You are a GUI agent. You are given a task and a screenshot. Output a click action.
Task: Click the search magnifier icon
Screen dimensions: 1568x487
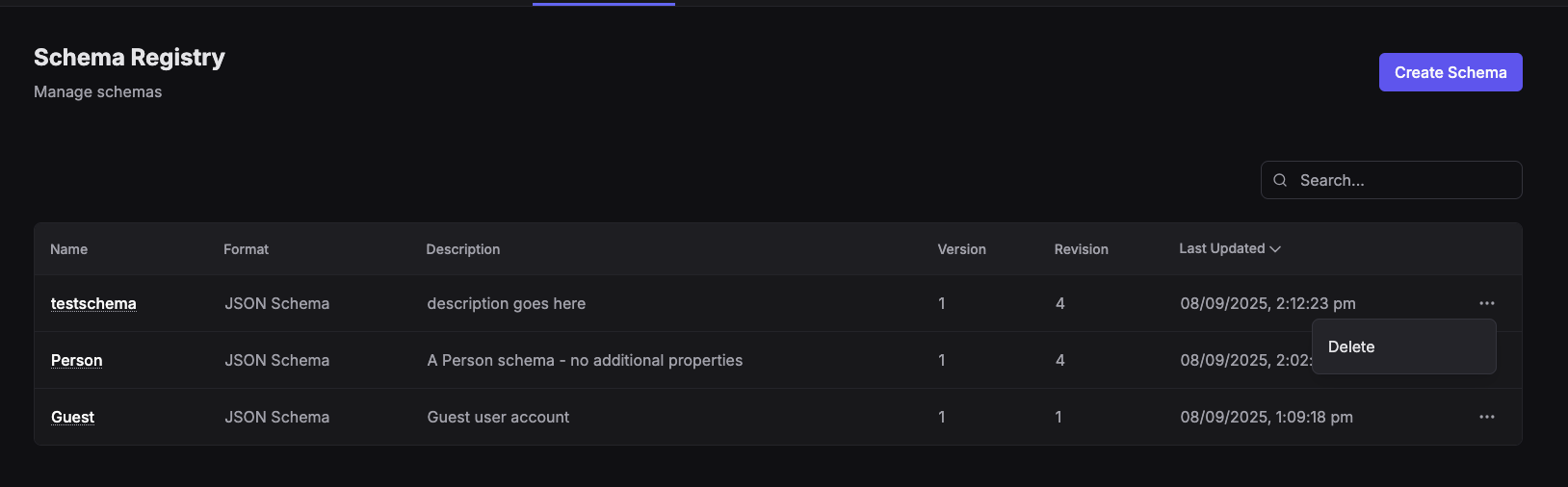pyautogui.click(x=1280, y=180)
